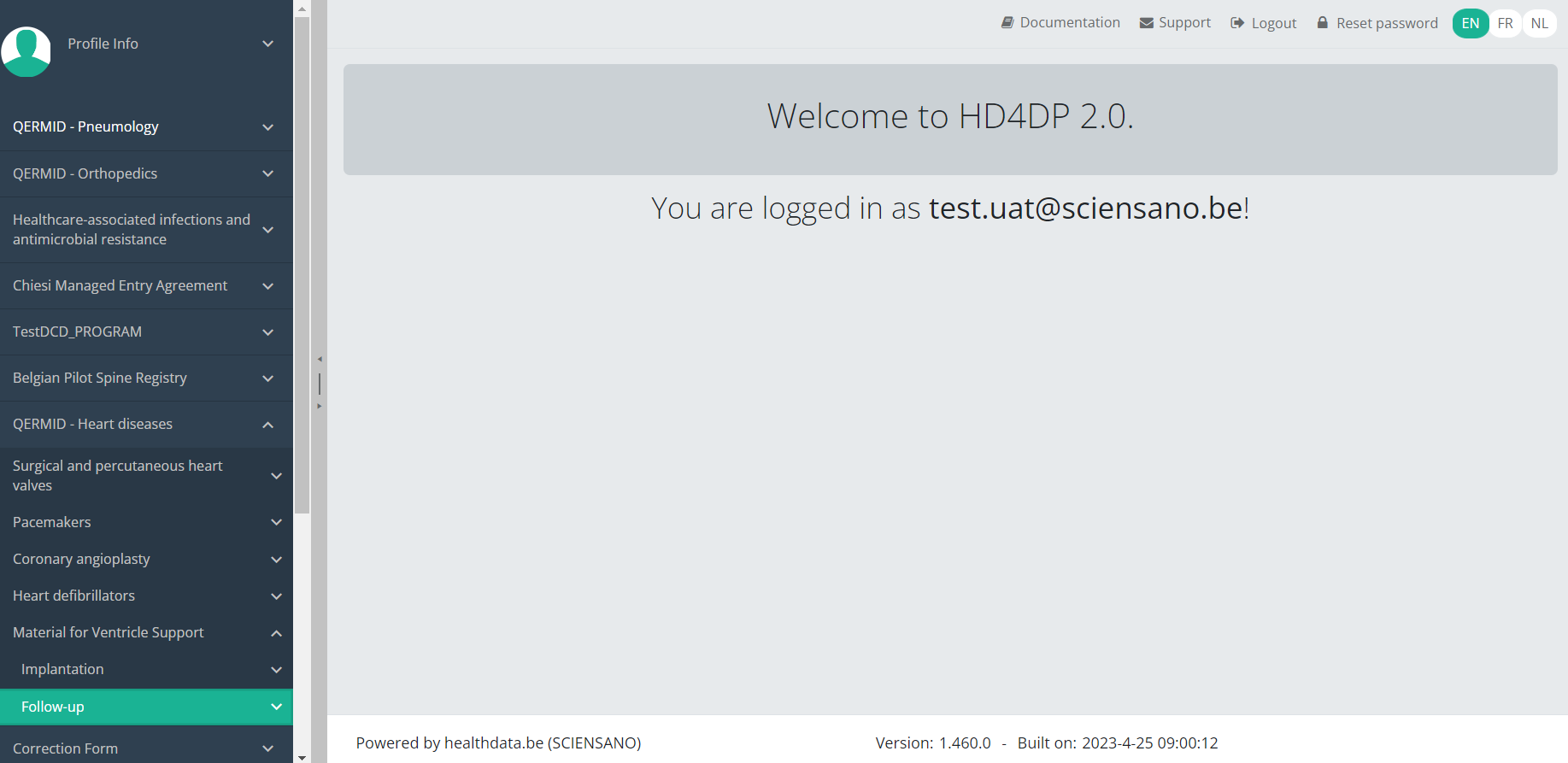Screen dimensions: 1568x763
Task: Click the sidebar scroll-up arrow
Action: pos(302,9)
